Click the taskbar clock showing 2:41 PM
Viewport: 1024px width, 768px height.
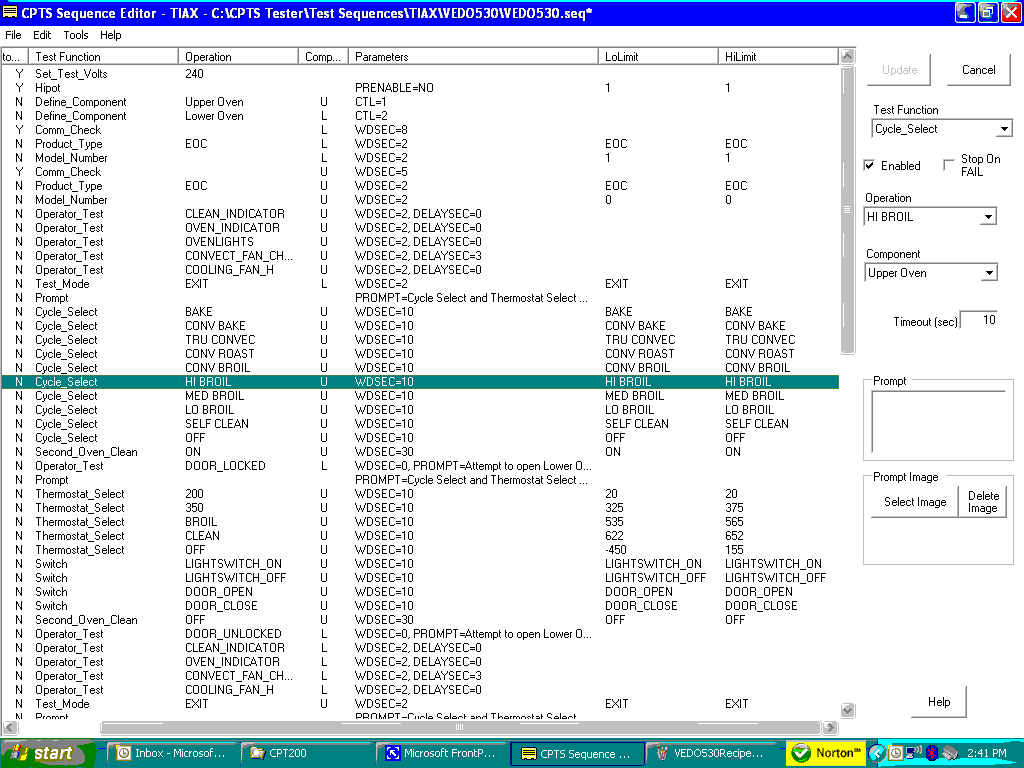click(x=987, y=753)
